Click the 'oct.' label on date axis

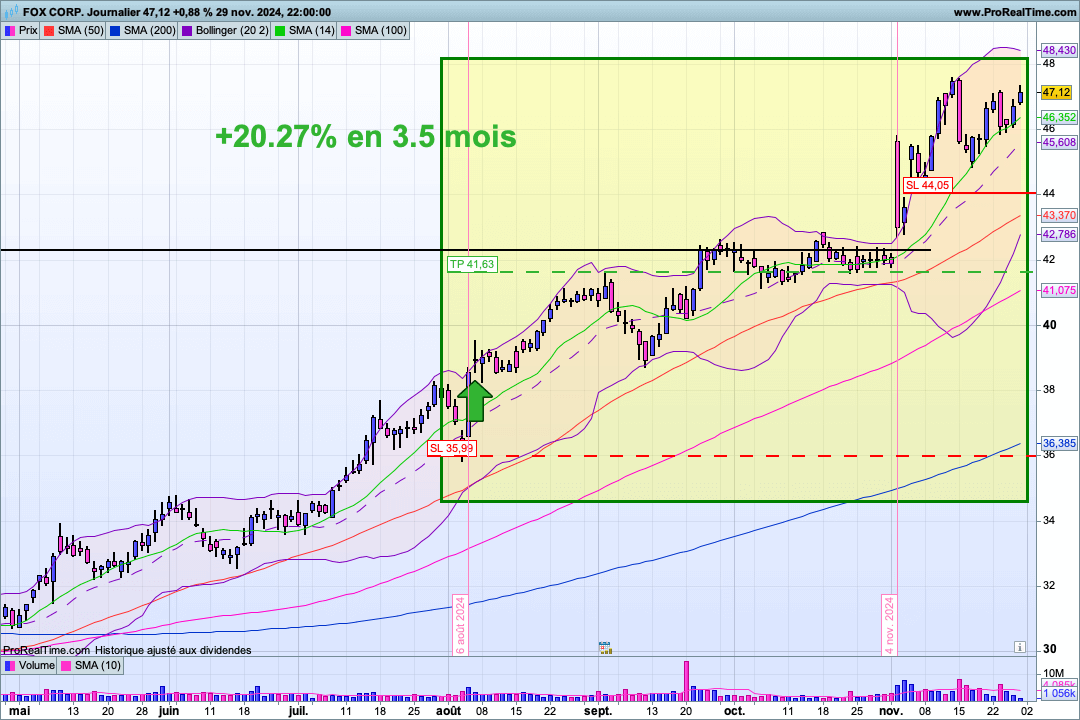pos(734,711)
